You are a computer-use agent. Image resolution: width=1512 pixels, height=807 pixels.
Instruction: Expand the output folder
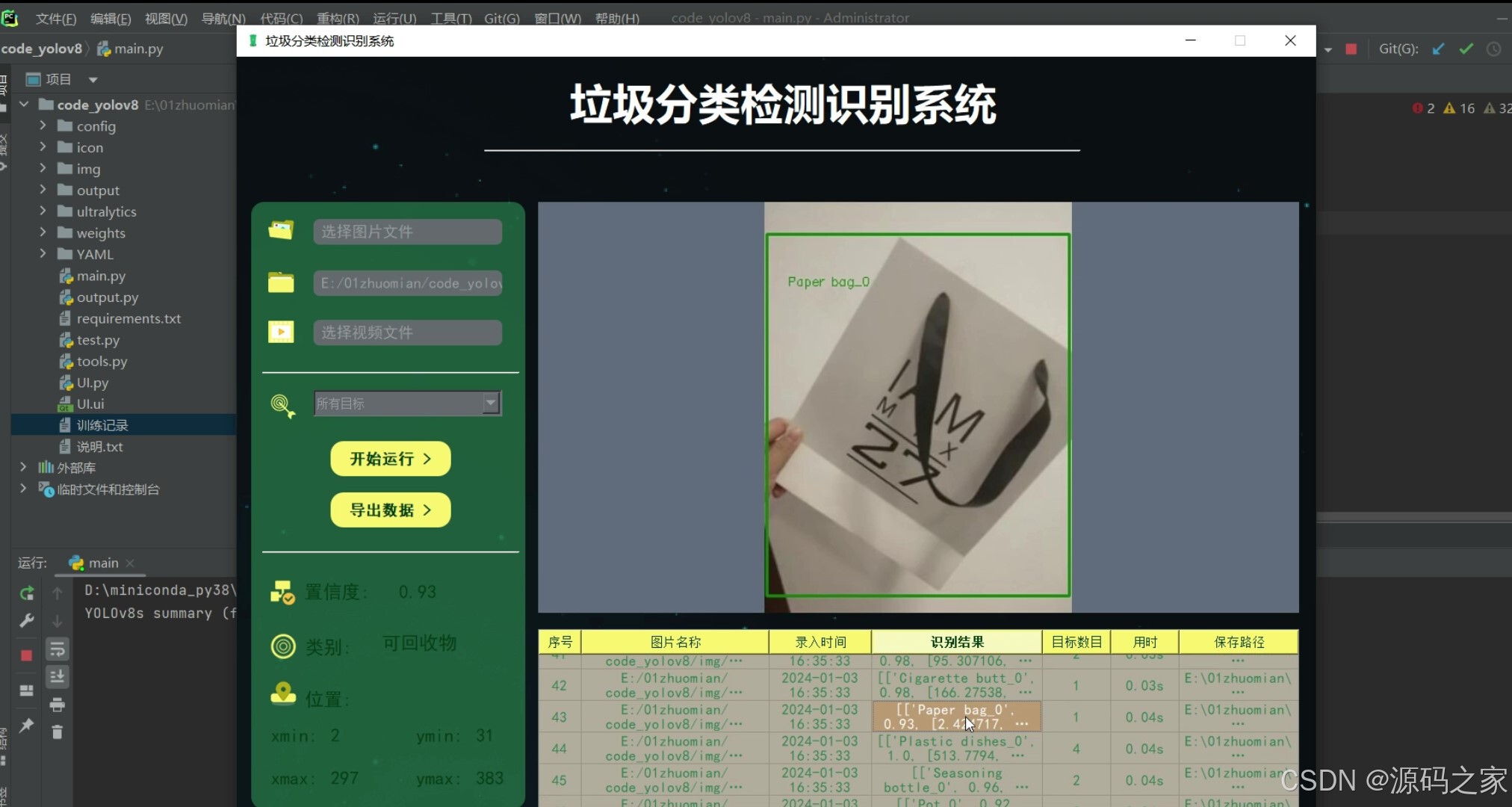[43, 190]
